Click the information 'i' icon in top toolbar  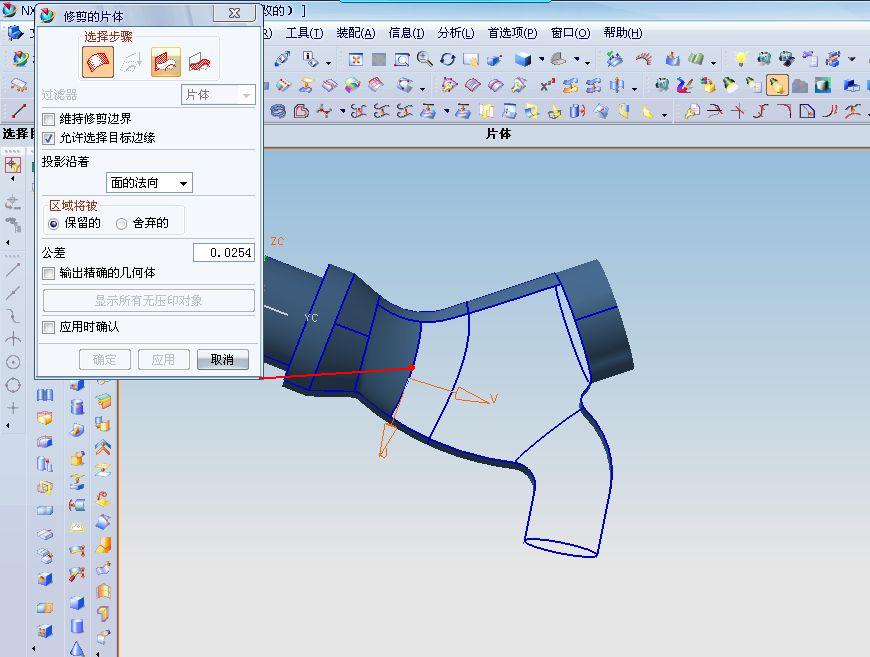[310, 58]
